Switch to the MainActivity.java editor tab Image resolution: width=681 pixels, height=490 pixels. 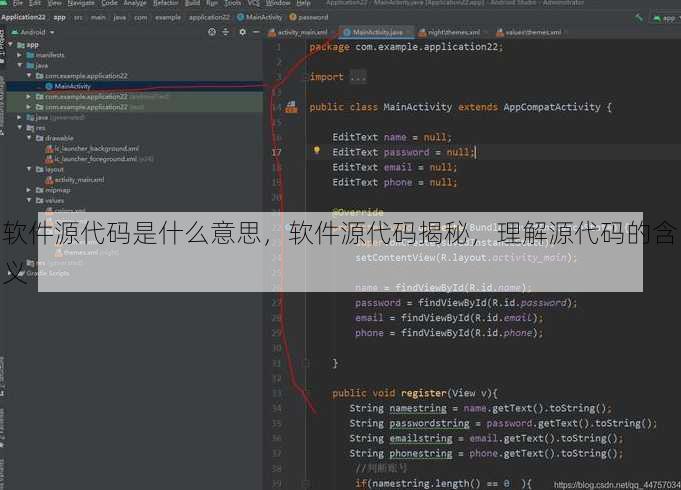(x=375, y=32)
